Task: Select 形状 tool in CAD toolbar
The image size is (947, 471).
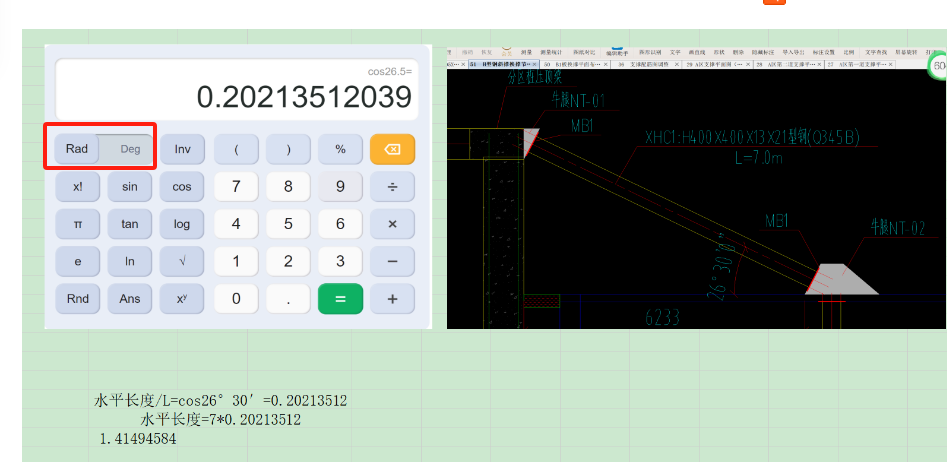Action: click(x=719, y=53)
